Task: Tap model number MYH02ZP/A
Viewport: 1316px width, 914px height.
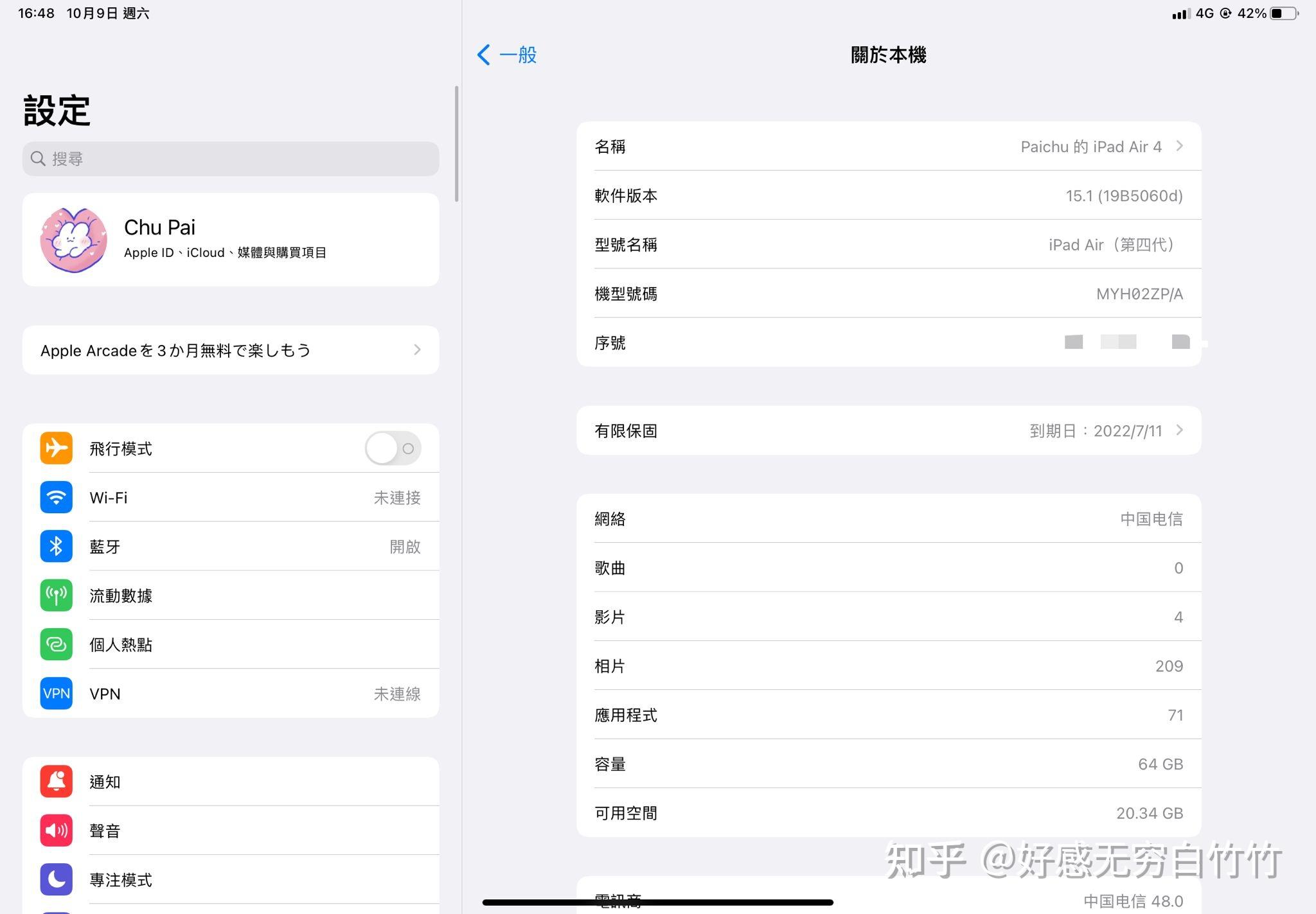Action: [1139, 294]
